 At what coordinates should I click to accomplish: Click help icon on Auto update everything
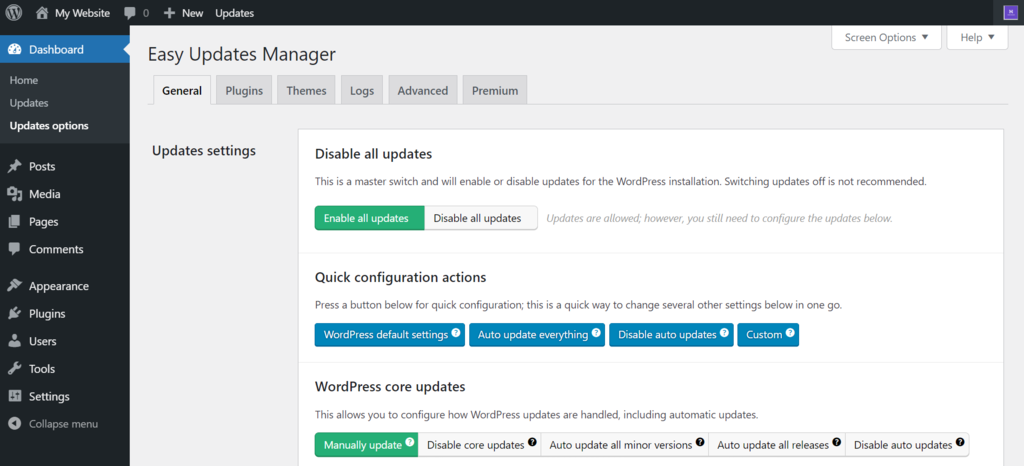(596, 333)
